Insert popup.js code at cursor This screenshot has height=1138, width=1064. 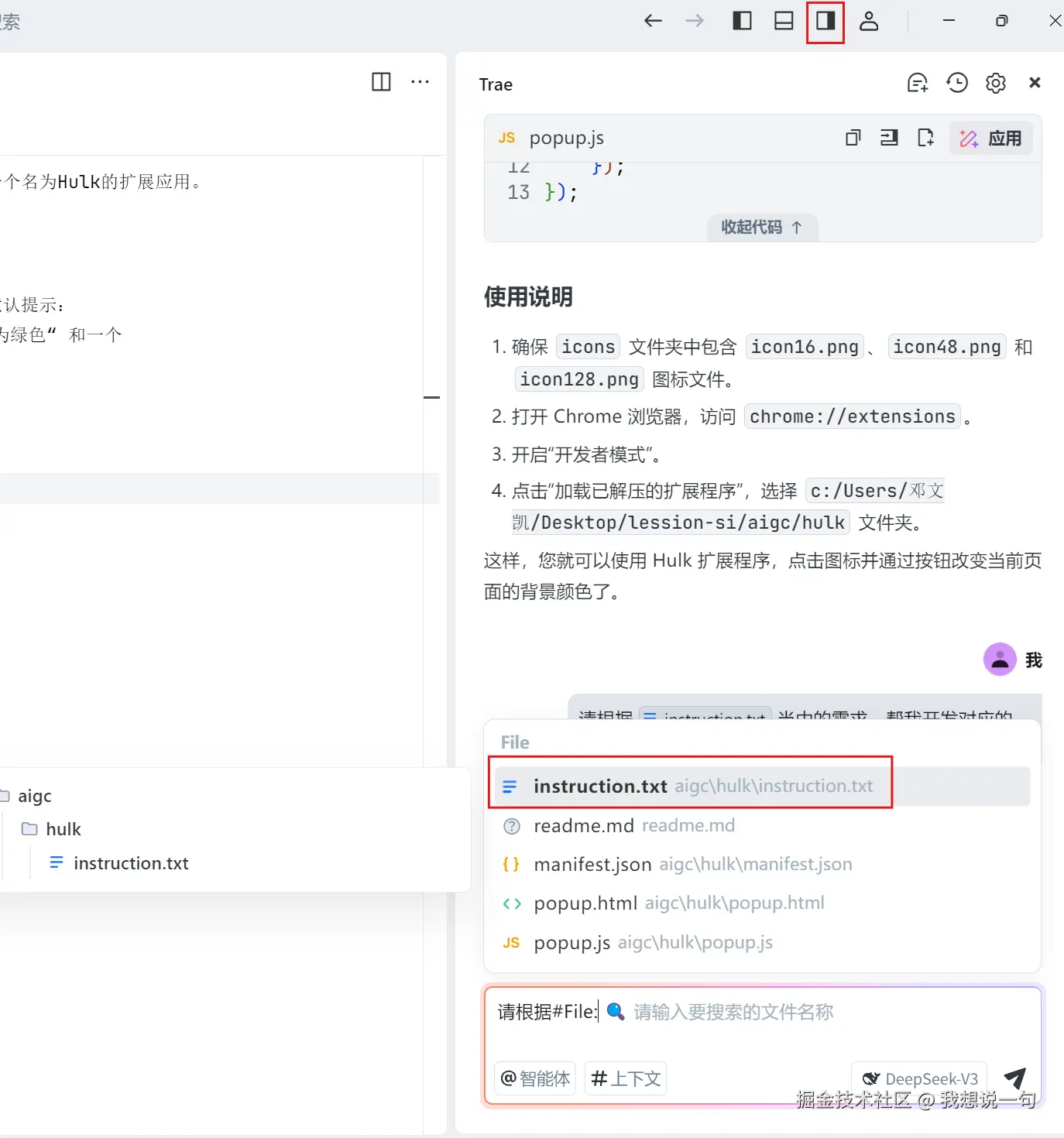[889, 138]
